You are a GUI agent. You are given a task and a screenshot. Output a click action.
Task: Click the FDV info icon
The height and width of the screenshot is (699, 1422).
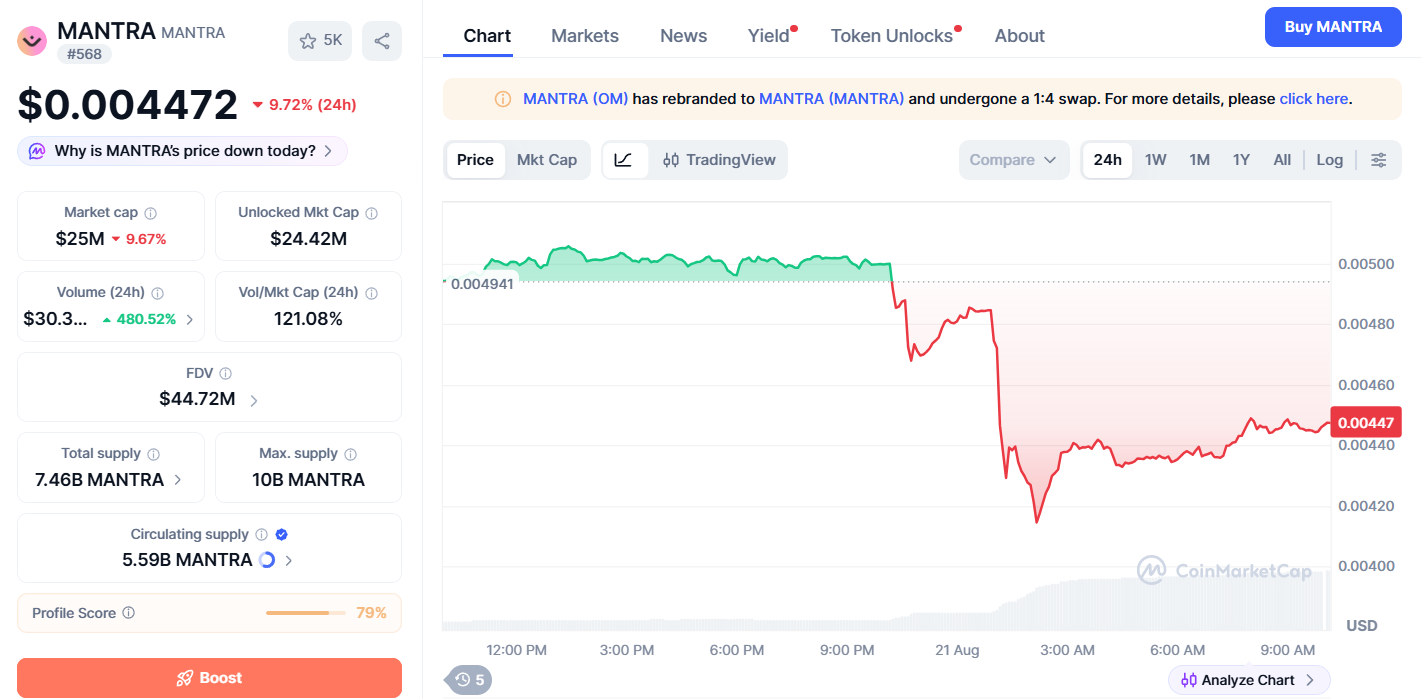point(226,373)
